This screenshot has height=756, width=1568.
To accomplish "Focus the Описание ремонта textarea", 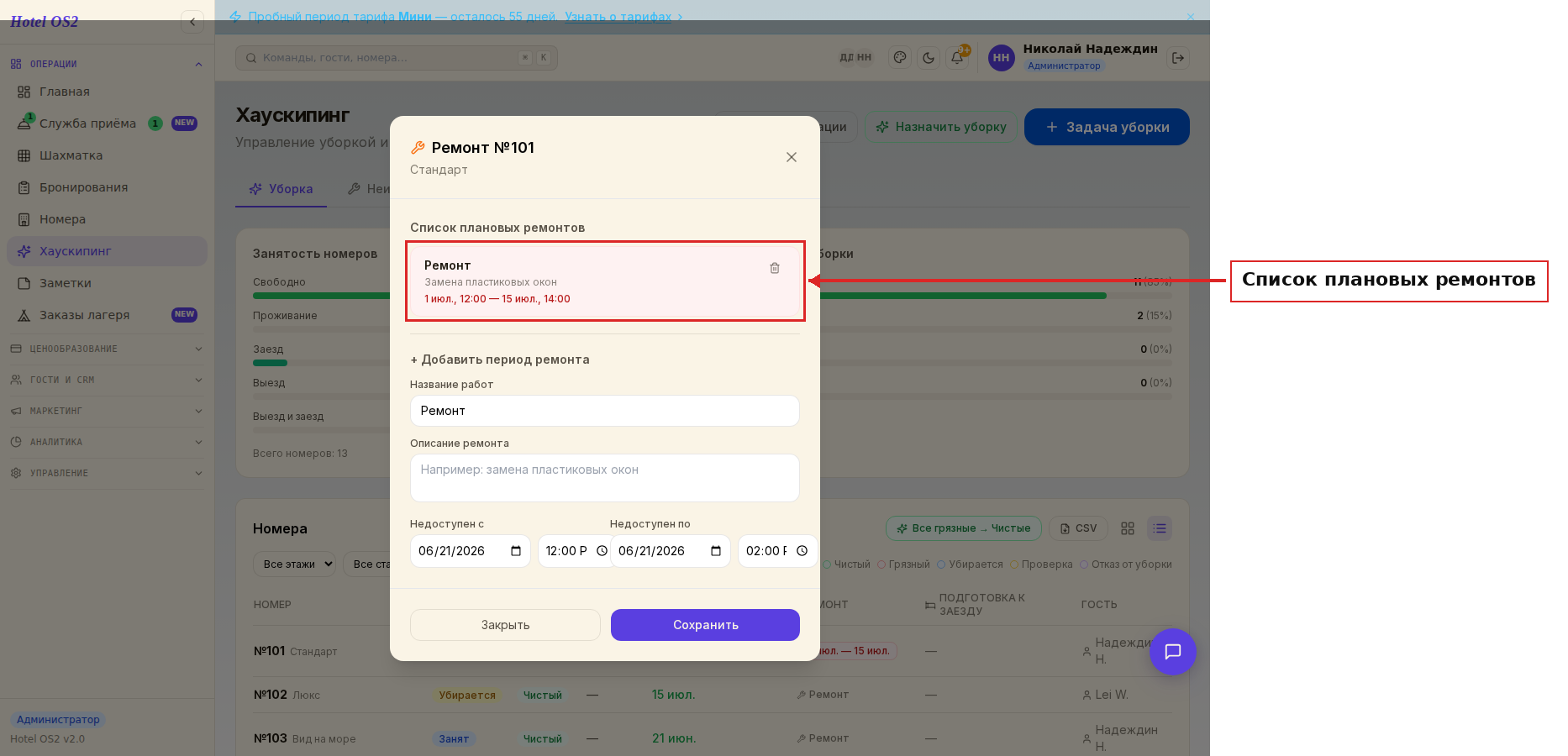I will point(605,478).
